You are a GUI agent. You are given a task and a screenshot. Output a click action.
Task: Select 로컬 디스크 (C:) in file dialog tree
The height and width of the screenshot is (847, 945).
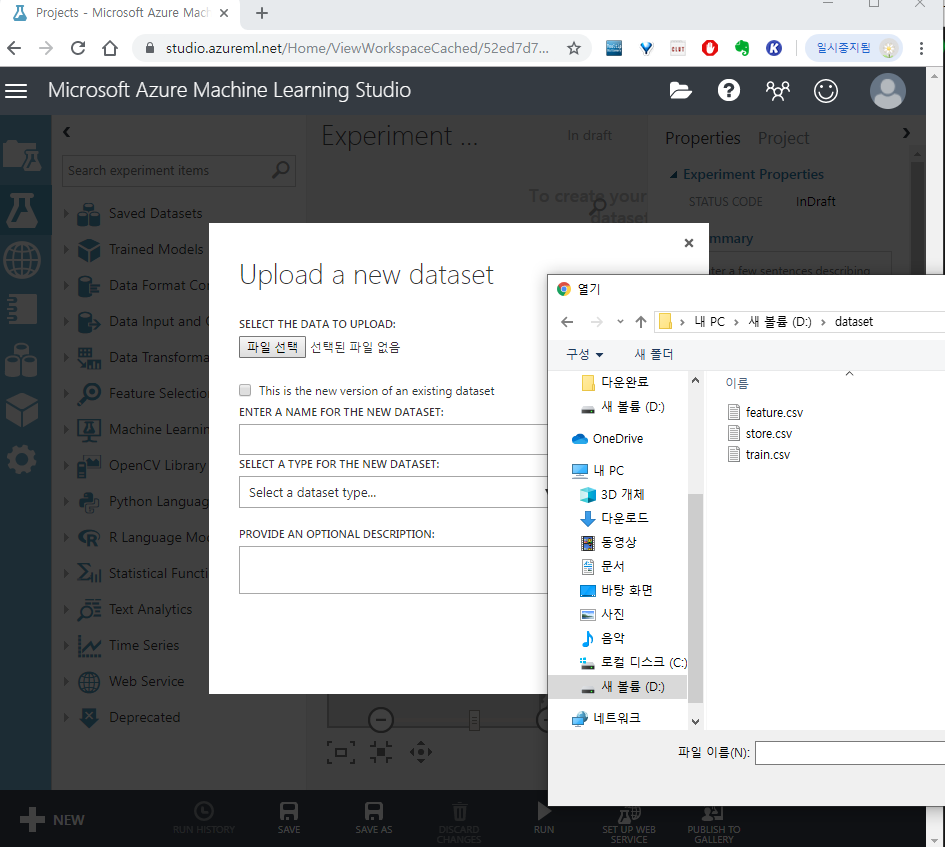pyautogui.click(x=633, y=662)
